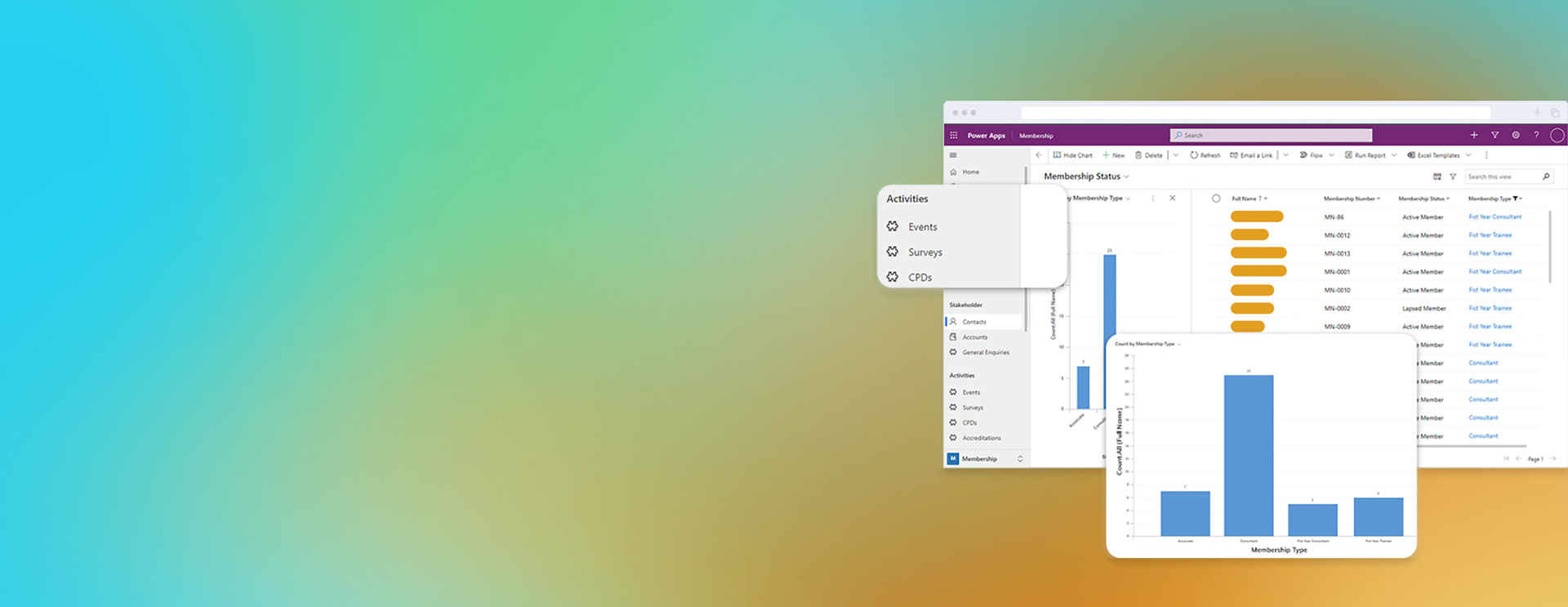Click the Refresh icon in command bar

coord(1194,155)
